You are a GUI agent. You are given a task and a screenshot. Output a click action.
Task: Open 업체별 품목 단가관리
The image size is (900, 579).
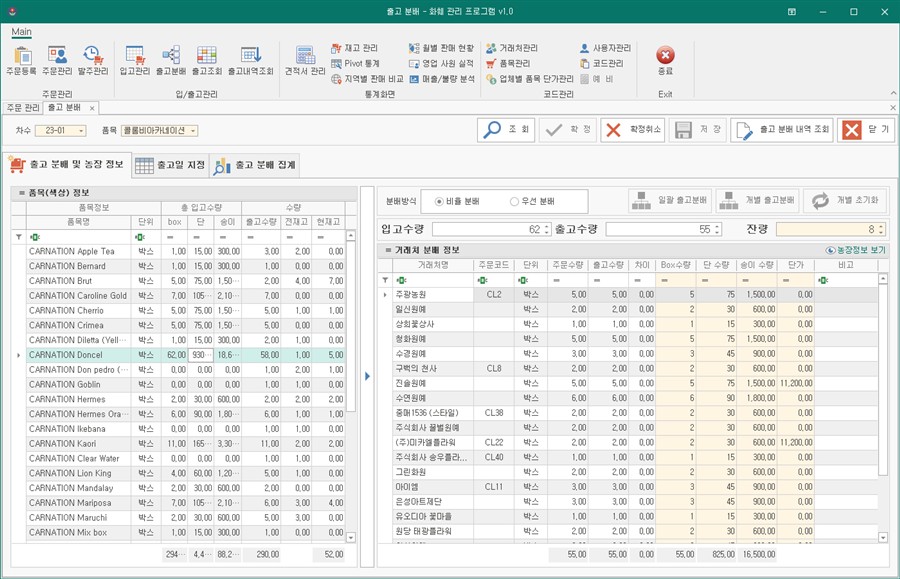tap(530, 79)
